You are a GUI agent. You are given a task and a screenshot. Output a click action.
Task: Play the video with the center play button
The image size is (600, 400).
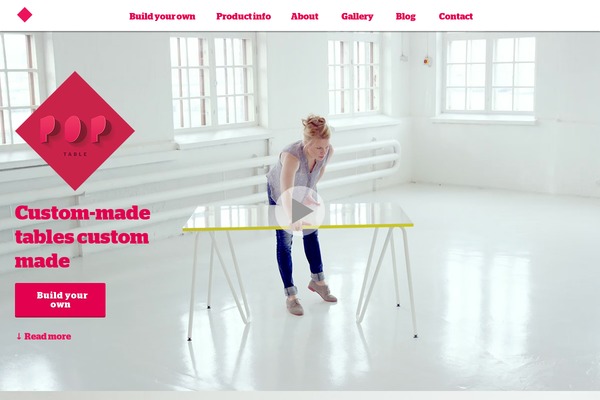pos(300,211)
